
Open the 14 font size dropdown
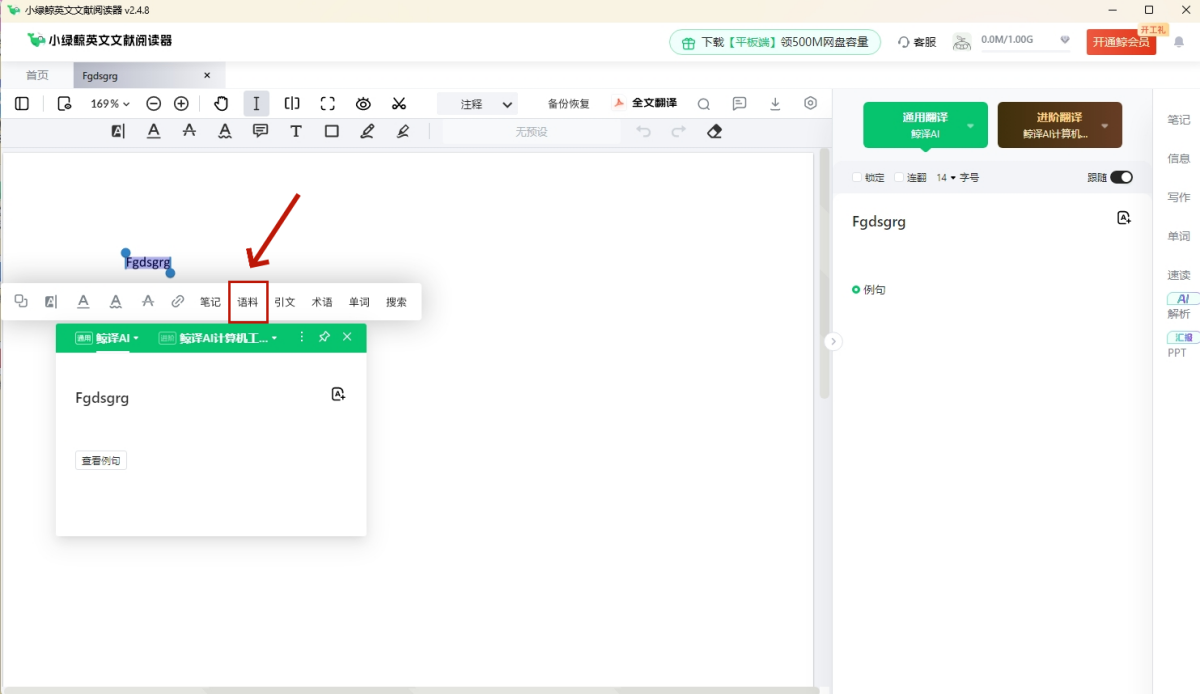946,177
